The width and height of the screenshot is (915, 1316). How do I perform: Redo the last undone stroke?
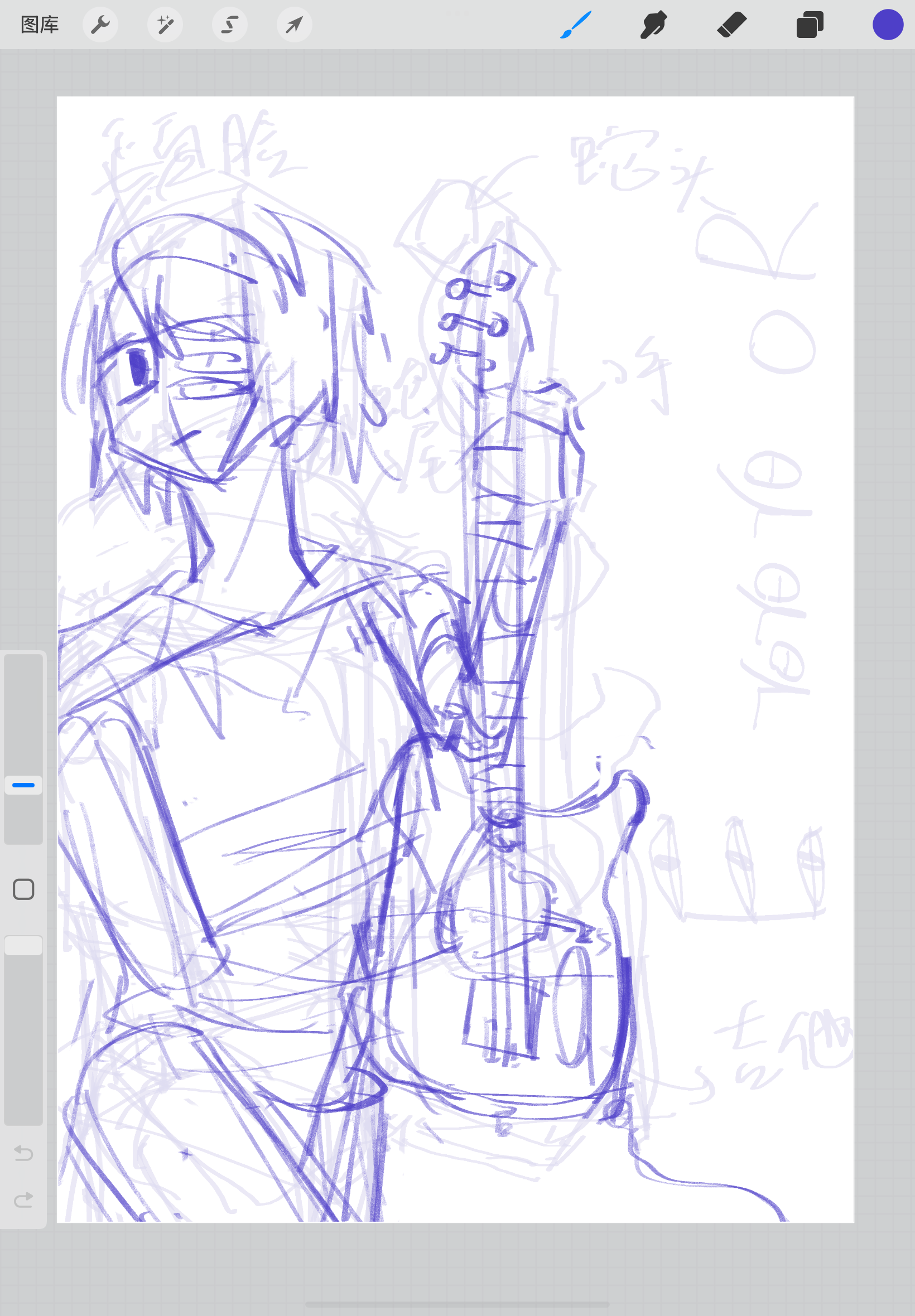[x=23, y=1199]
